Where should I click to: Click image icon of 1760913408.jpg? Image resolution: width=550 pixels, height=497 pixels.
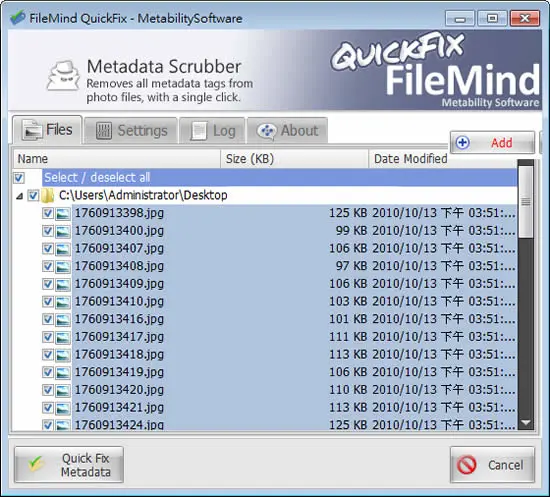(x=63, y=267)
